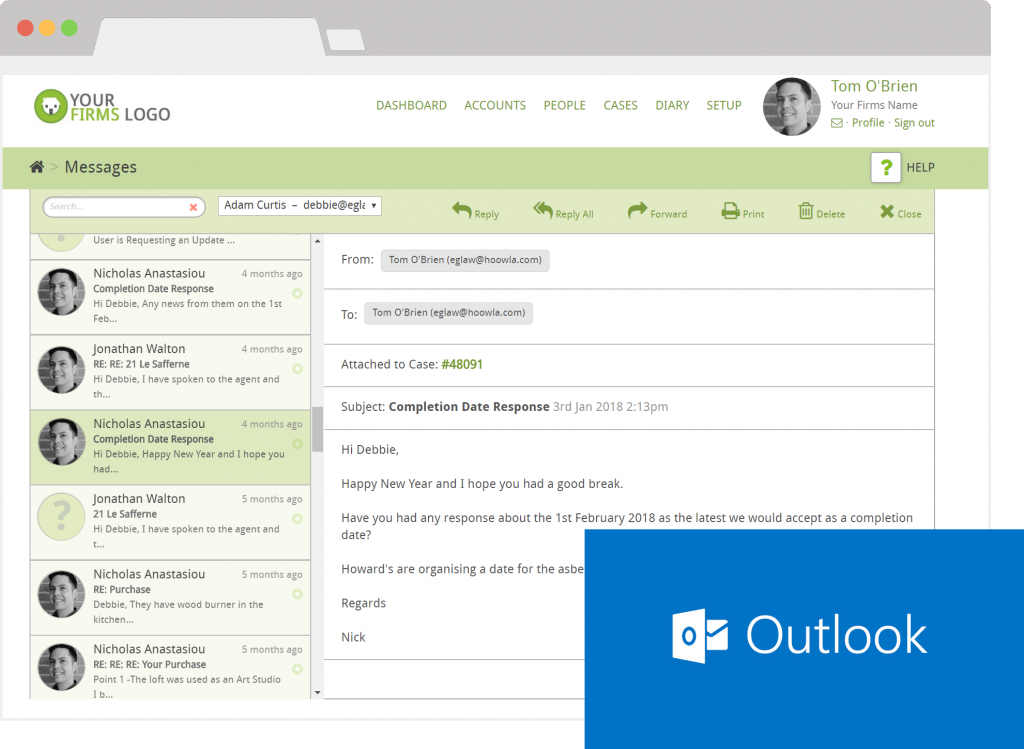This screenshot has width=1024, height=749.
Task: Click the From sender chip Tom O'Brien
Action: tap(465, 260)
